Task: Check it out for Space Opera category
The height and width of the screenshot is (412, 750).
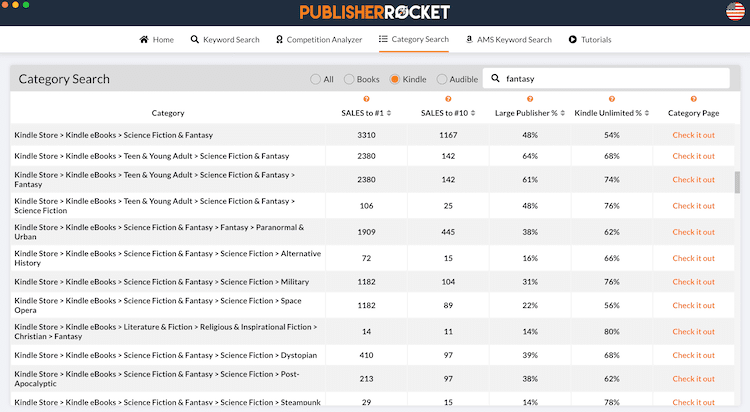Action: [x=693, y=306]
